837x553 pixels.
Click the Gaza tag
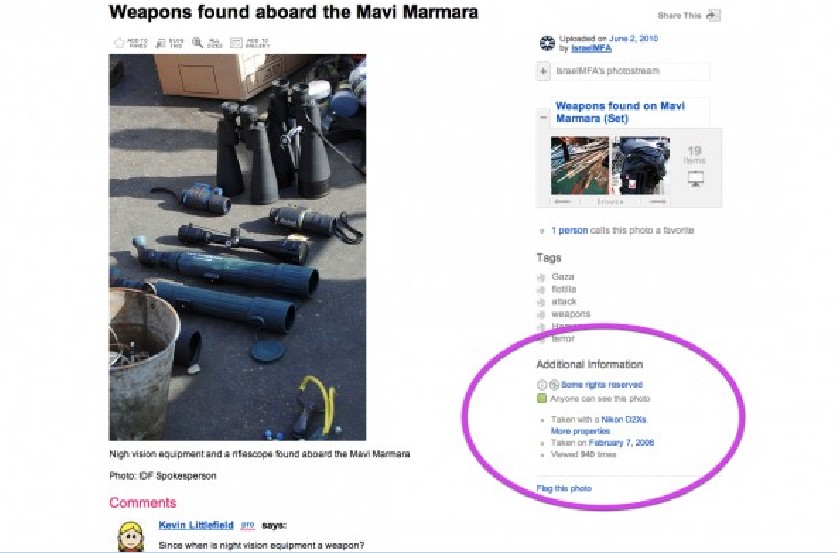tap(563, 276)
